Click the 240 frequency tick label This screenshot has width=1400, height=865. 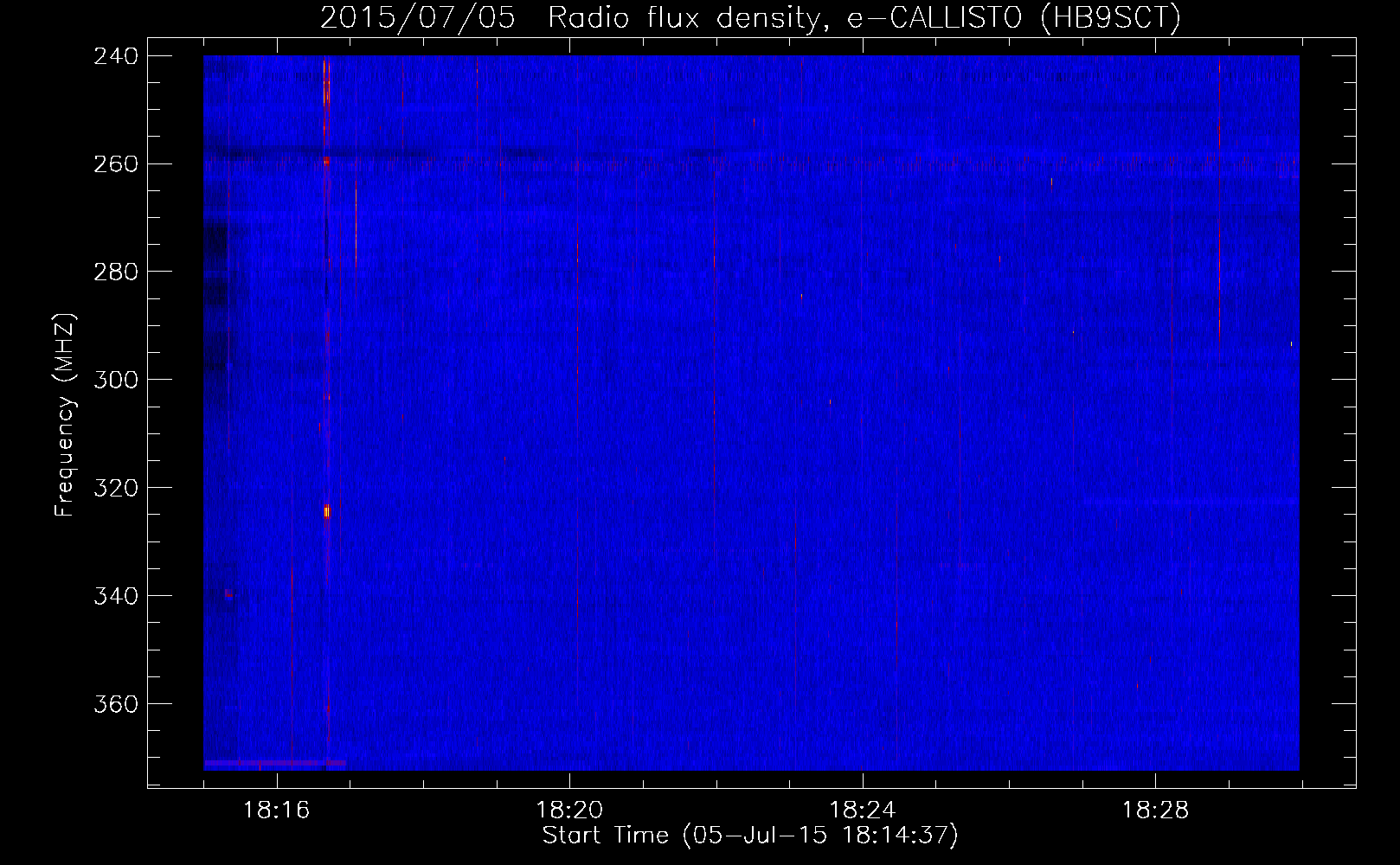coord(116,55)
